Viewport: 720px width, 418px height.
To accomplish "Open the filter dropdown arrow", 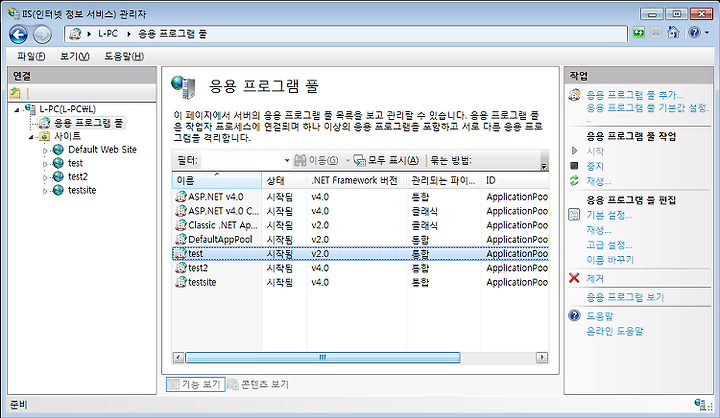I will [x=287, y=160].
